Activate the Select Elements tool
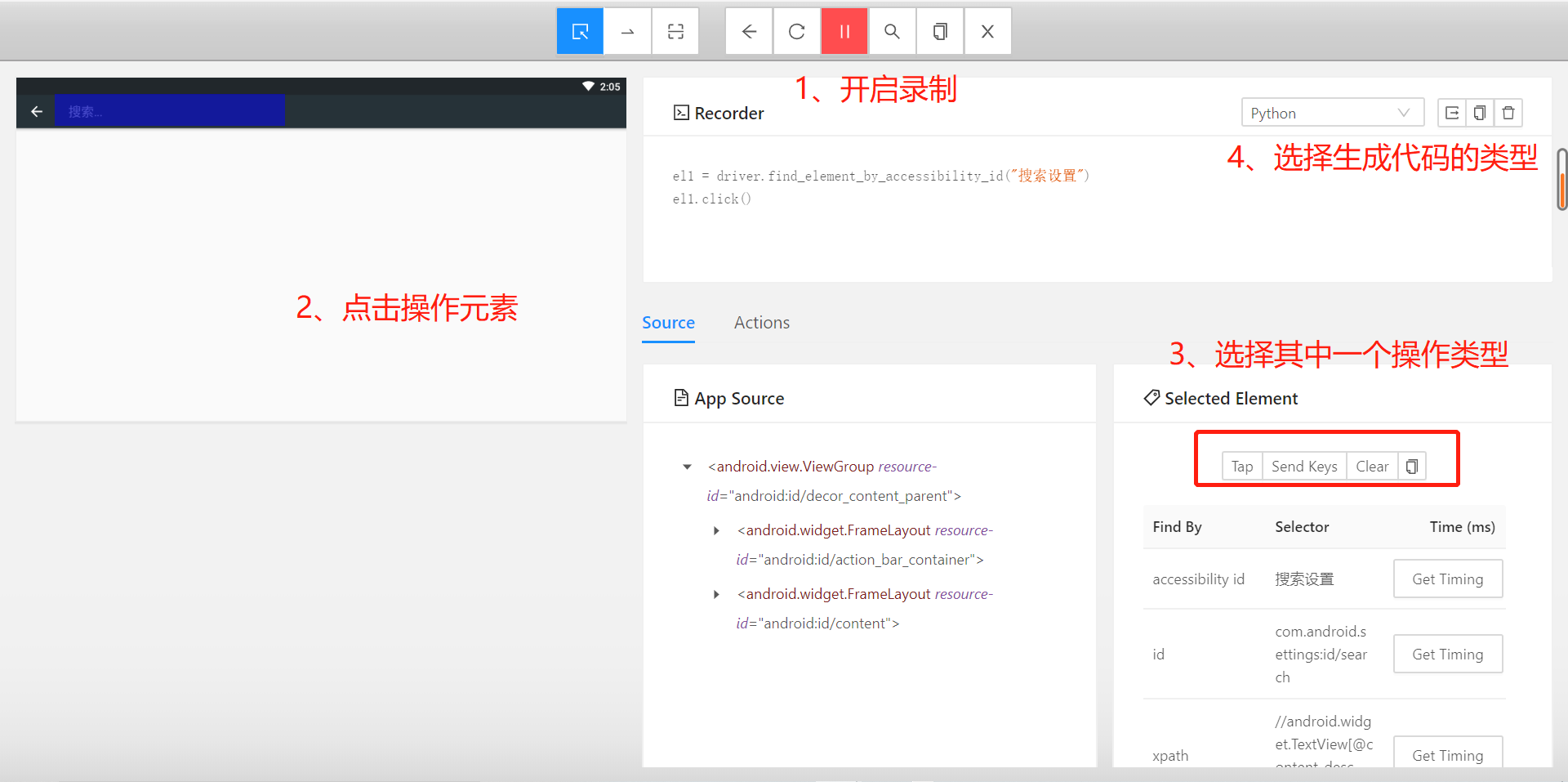 pos(580,31)
